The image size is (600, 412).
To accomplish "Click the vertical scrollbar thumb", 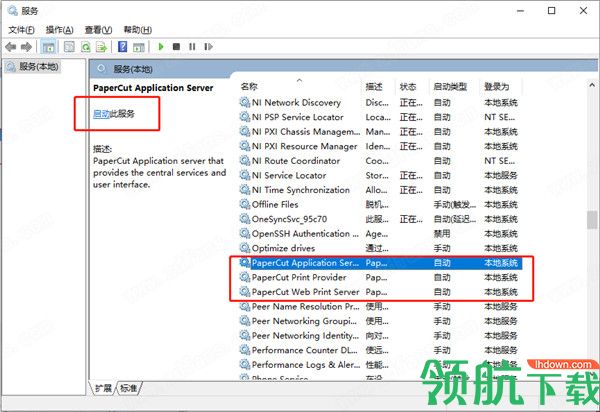I will tap(592, 220).
